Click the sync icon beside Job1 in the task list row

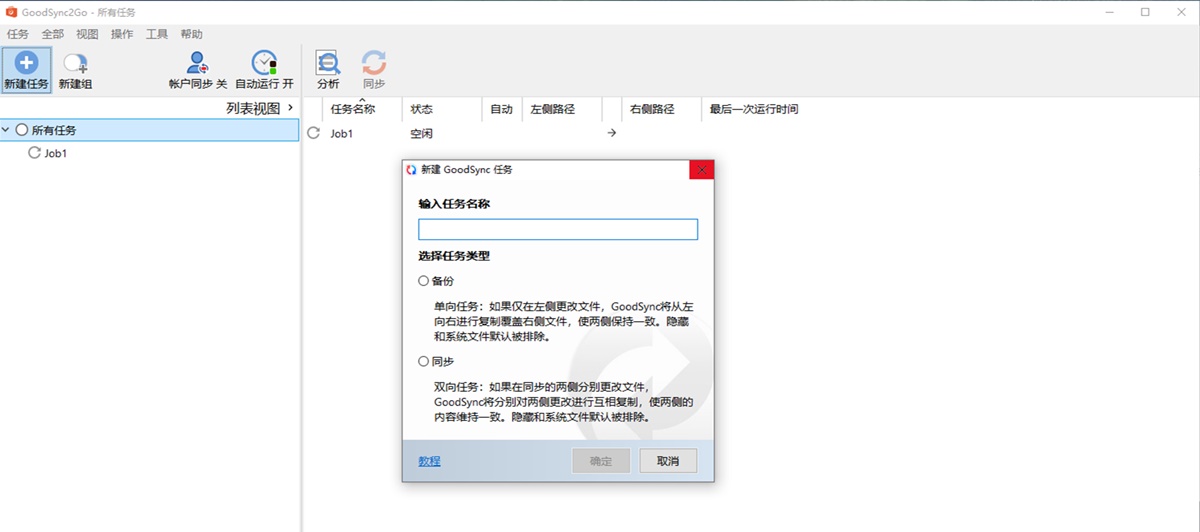314,133
